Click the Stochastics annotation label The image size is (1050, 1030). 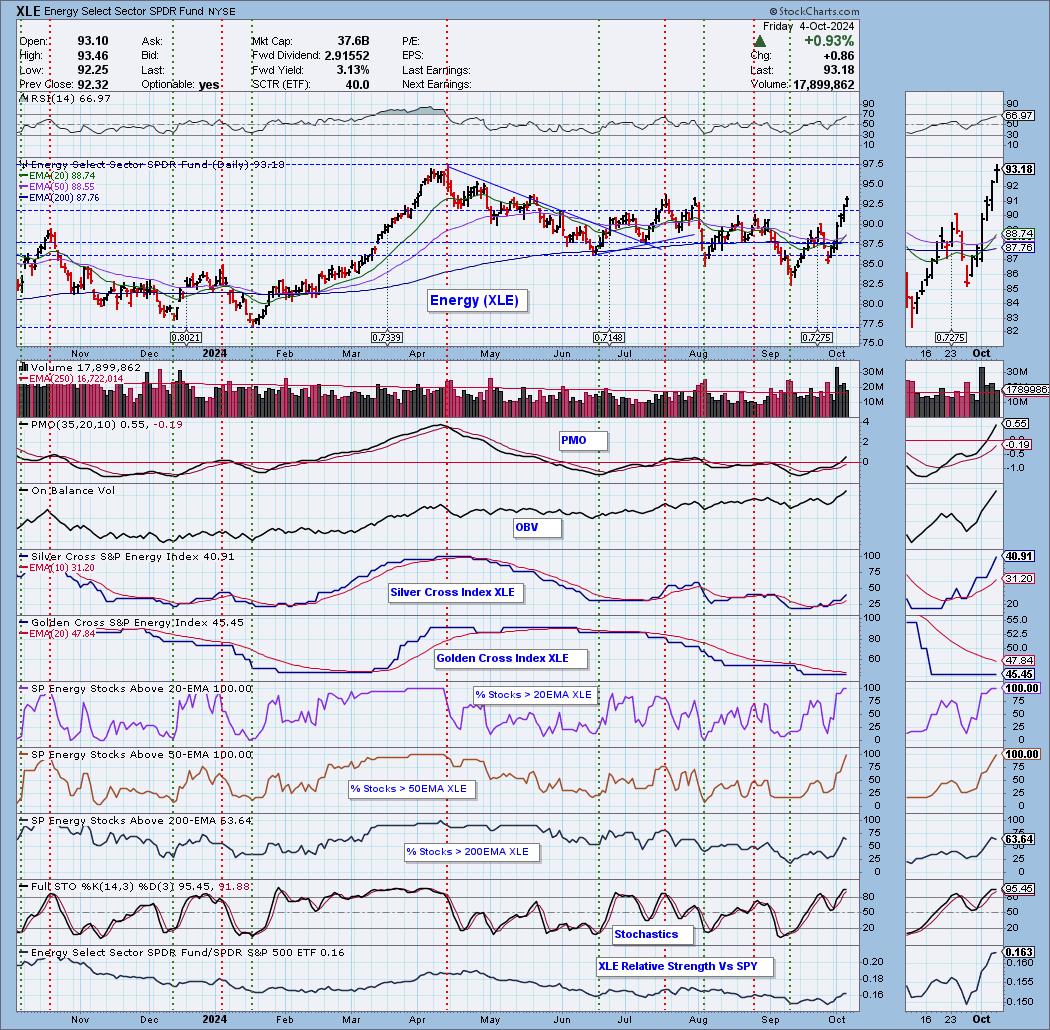[x=652, y=934]
